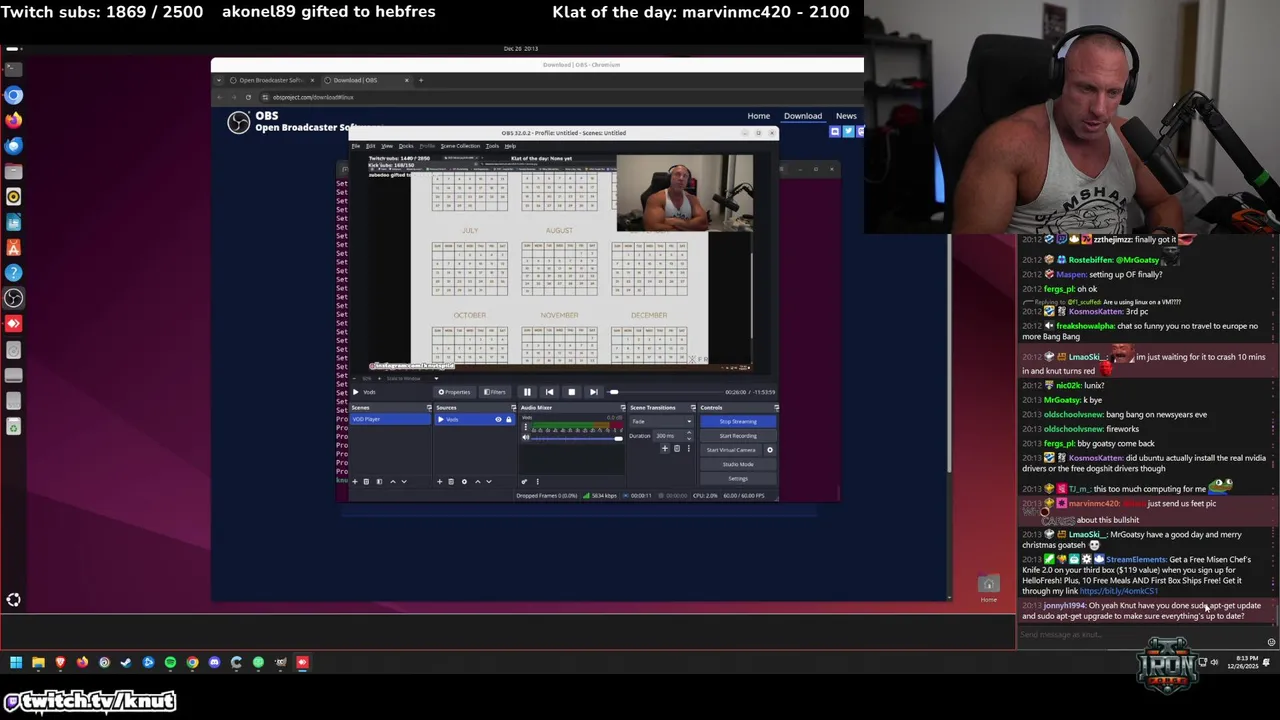Screen dimensions: 1280x720
Task: Move the scene up with arrow icon
Action: (393, 482)
